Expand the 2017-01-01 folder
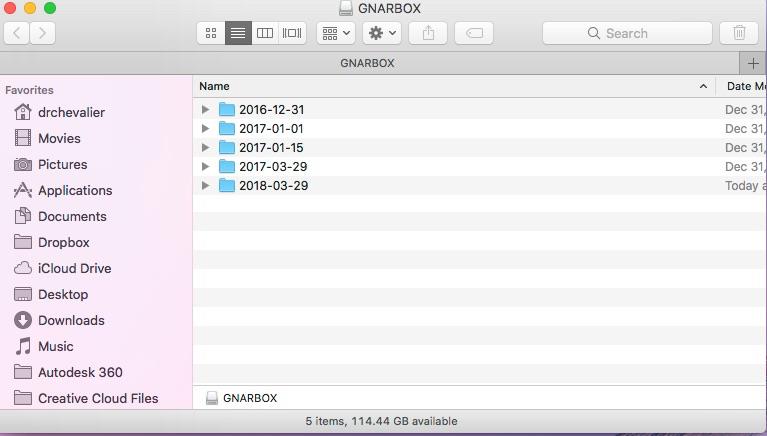Viewport: 767px width, 436px height. (205, 129)
